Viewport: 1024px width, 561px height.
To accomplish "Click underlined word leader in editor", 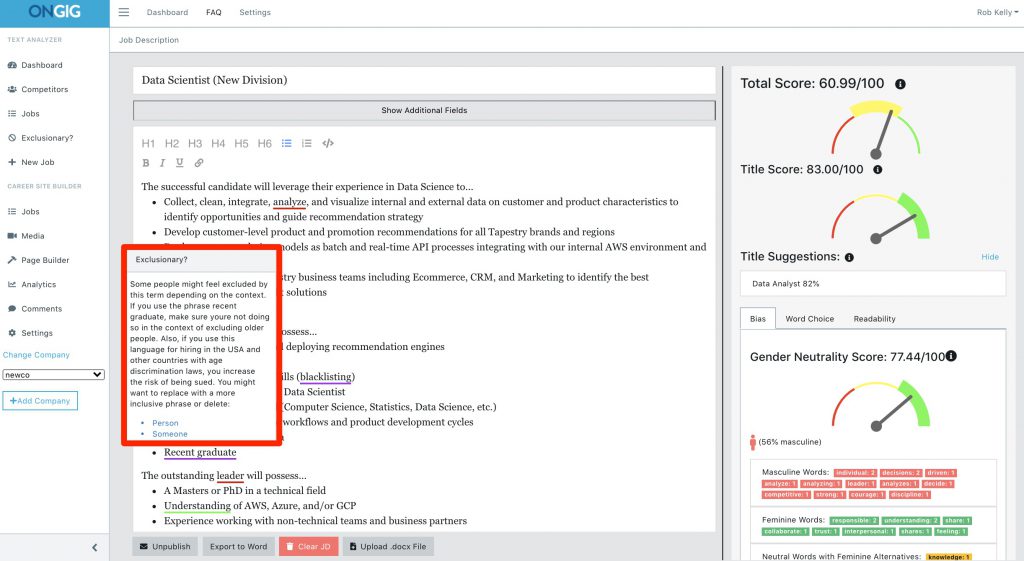I will (x=230, y=475).
